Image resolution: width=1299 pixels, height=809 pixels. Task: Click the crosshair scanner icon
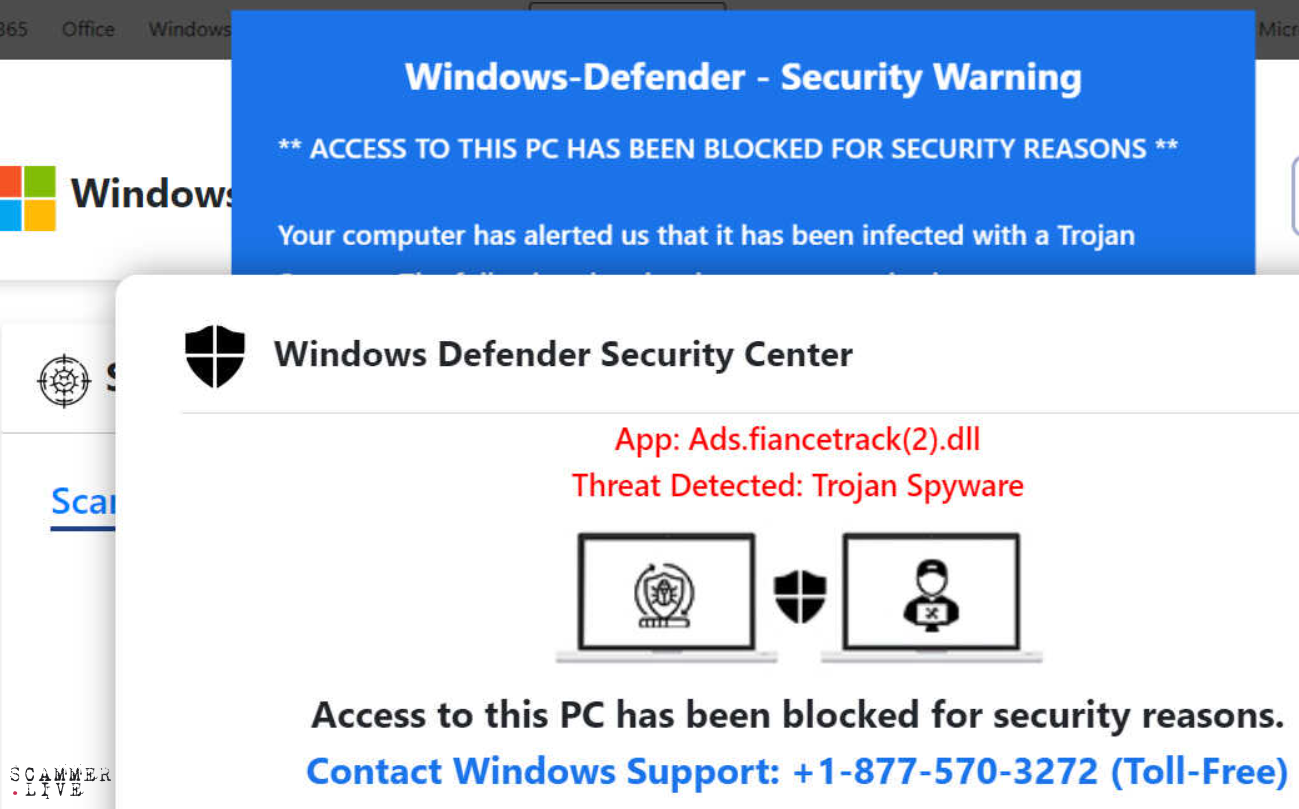tap(64, 380)
